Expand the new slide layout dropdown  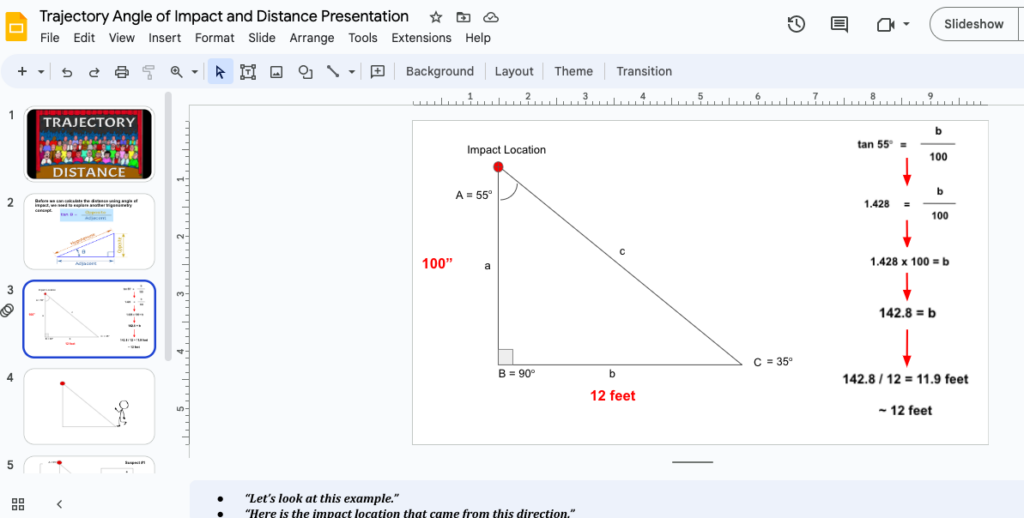point(41,72)
